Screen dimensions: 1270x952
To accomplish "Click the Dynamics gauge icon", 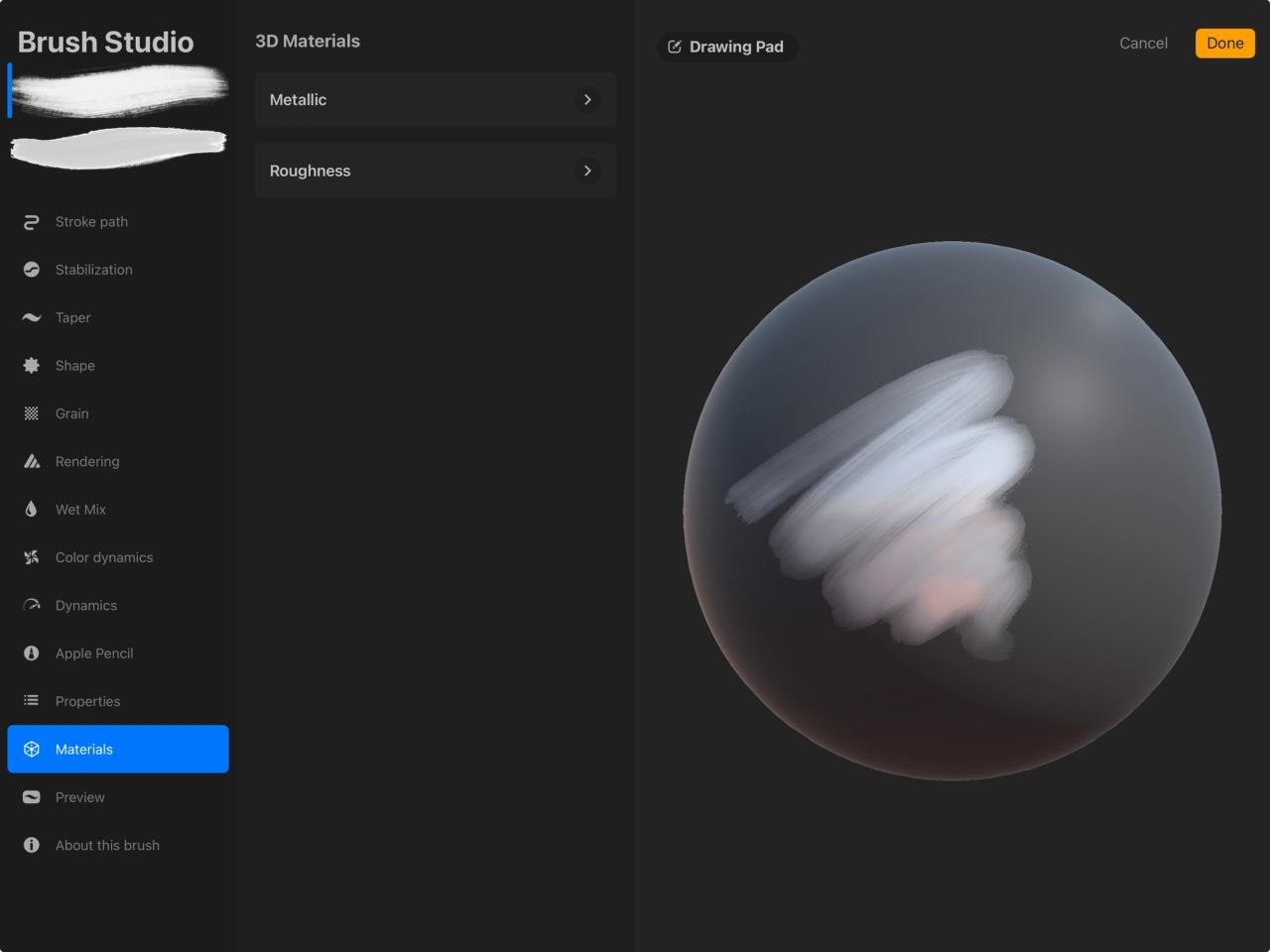I will tap(32, 605).
